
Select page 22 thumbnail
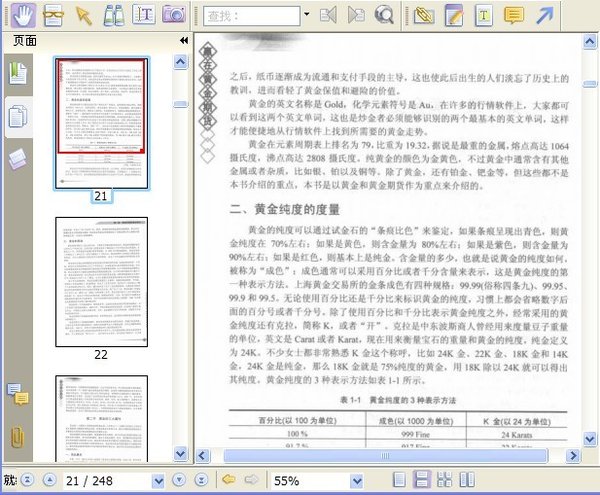coord(101,282)
